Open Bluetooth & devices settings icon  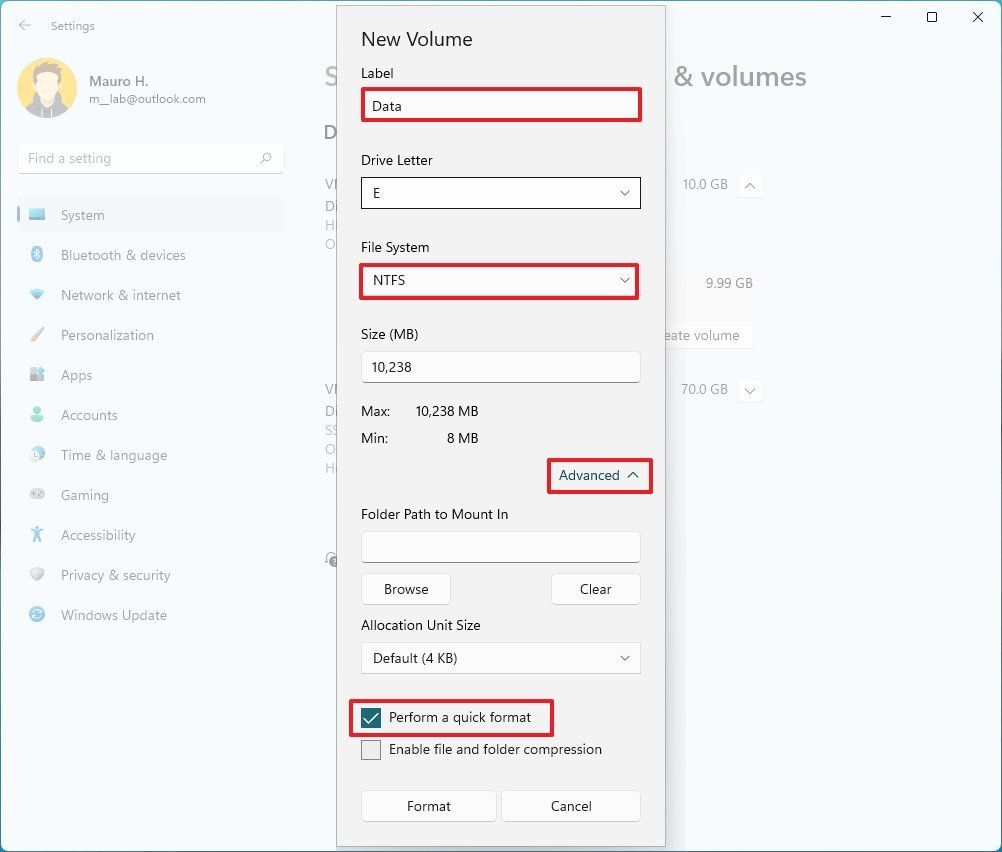tap(36, 255)
